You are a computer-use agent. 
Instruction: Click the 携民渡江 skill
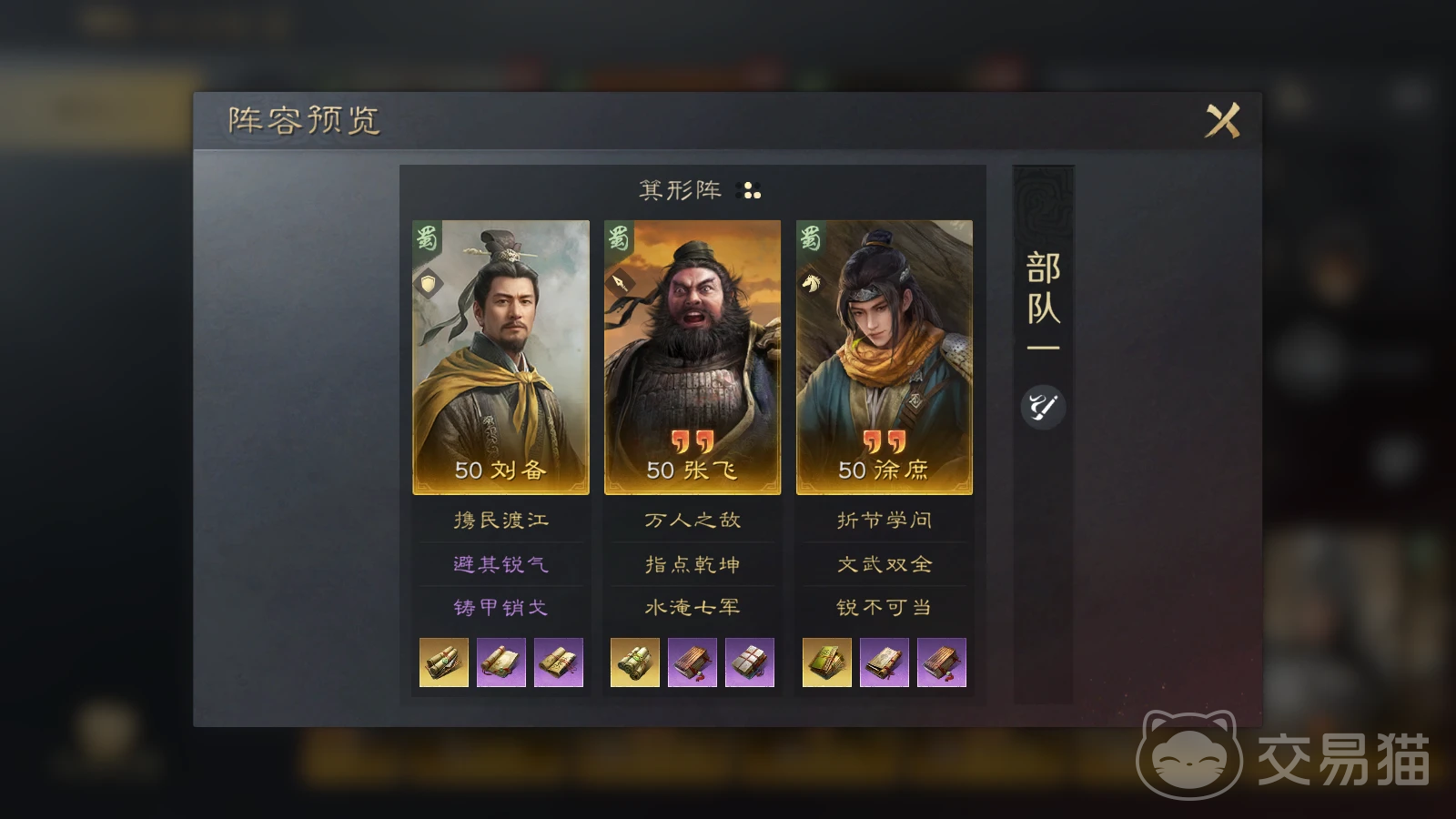click(x=500, y=521)
